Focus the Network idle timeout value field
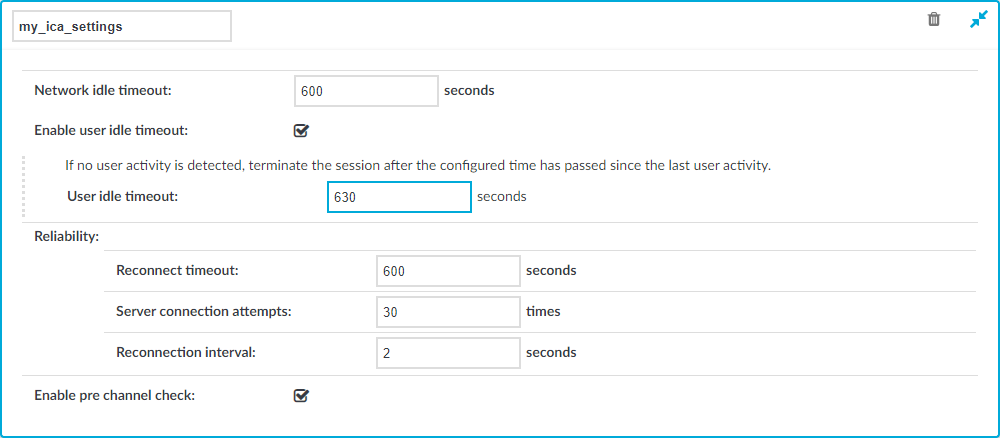This screenshot has width=1000, height=438. pos(367,91)
